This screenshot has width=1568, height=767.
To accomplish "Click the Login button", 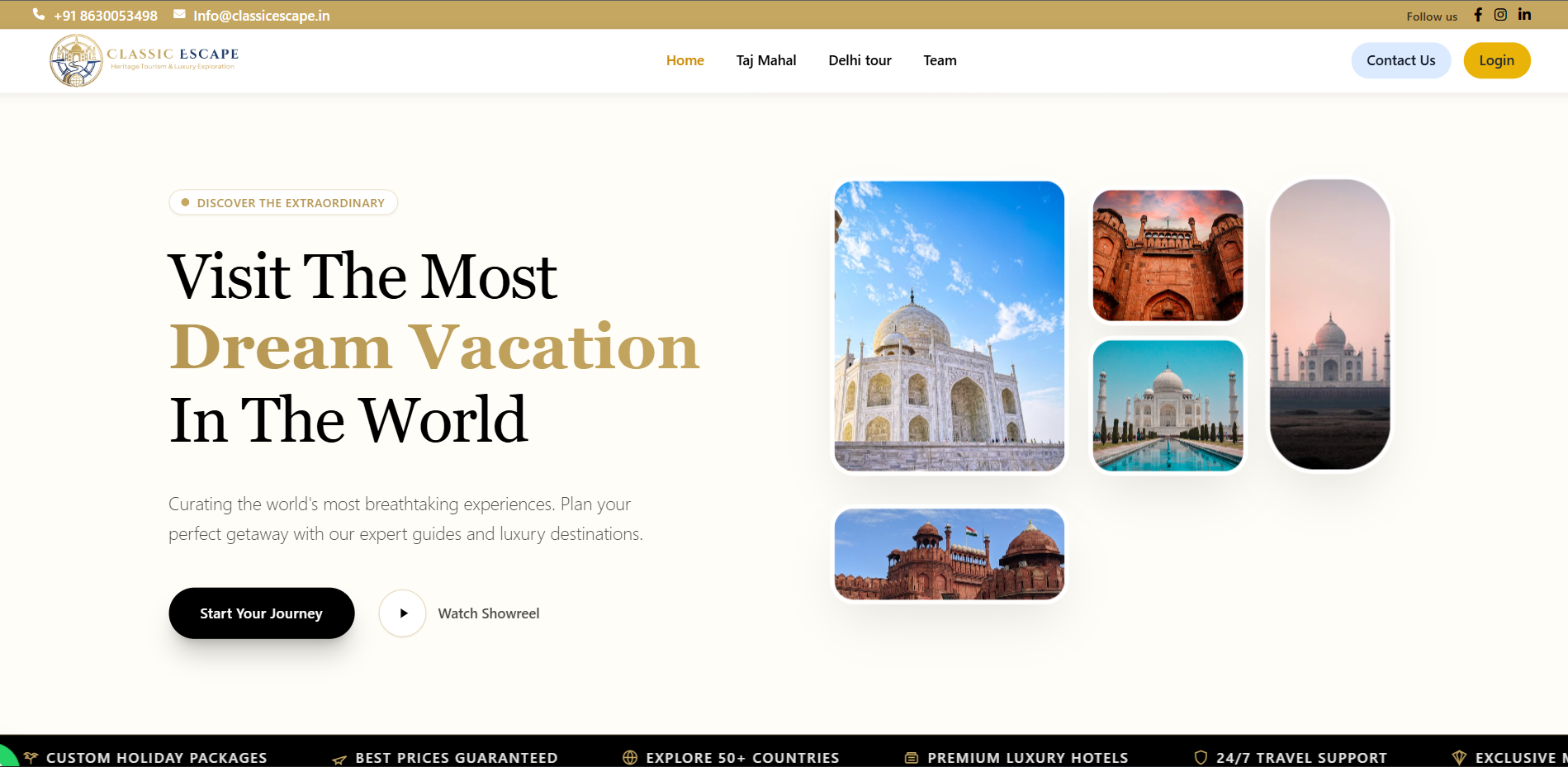I will [x=1496, y=60].
